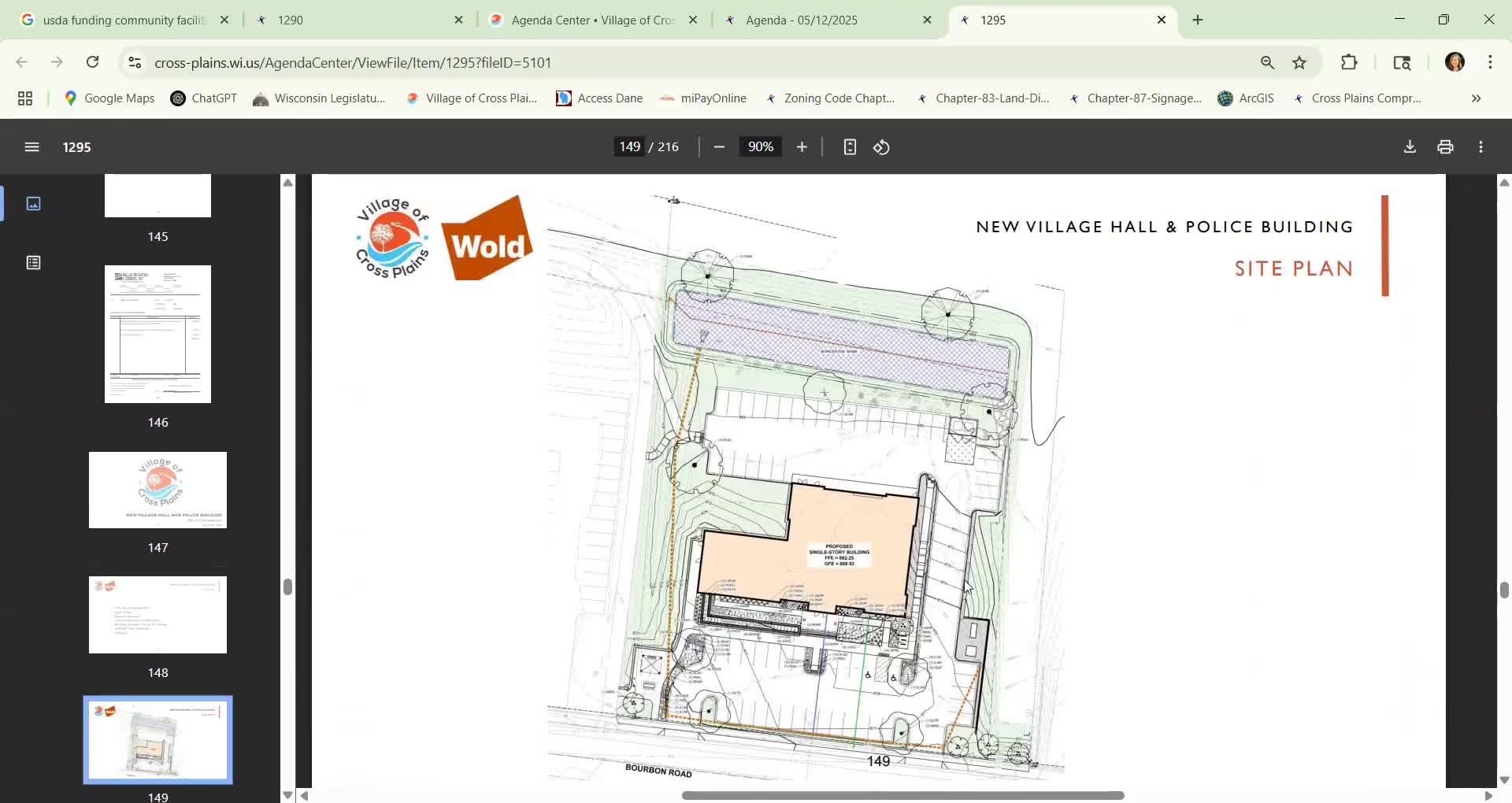The image size is (1512, 803).
Task: Close the 1290 tab
Action: tap(459, 20)
